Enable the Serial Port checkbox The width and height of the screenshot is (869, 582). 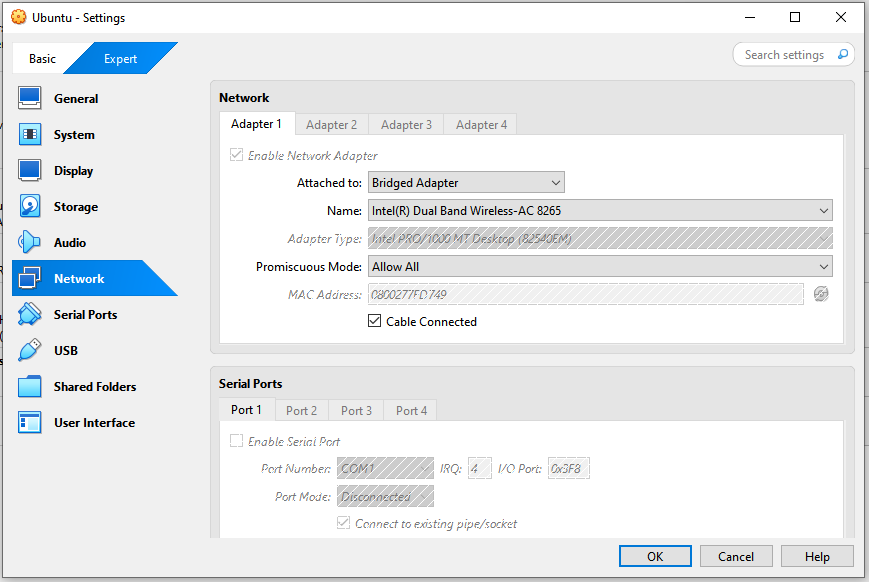pos(237,441)
